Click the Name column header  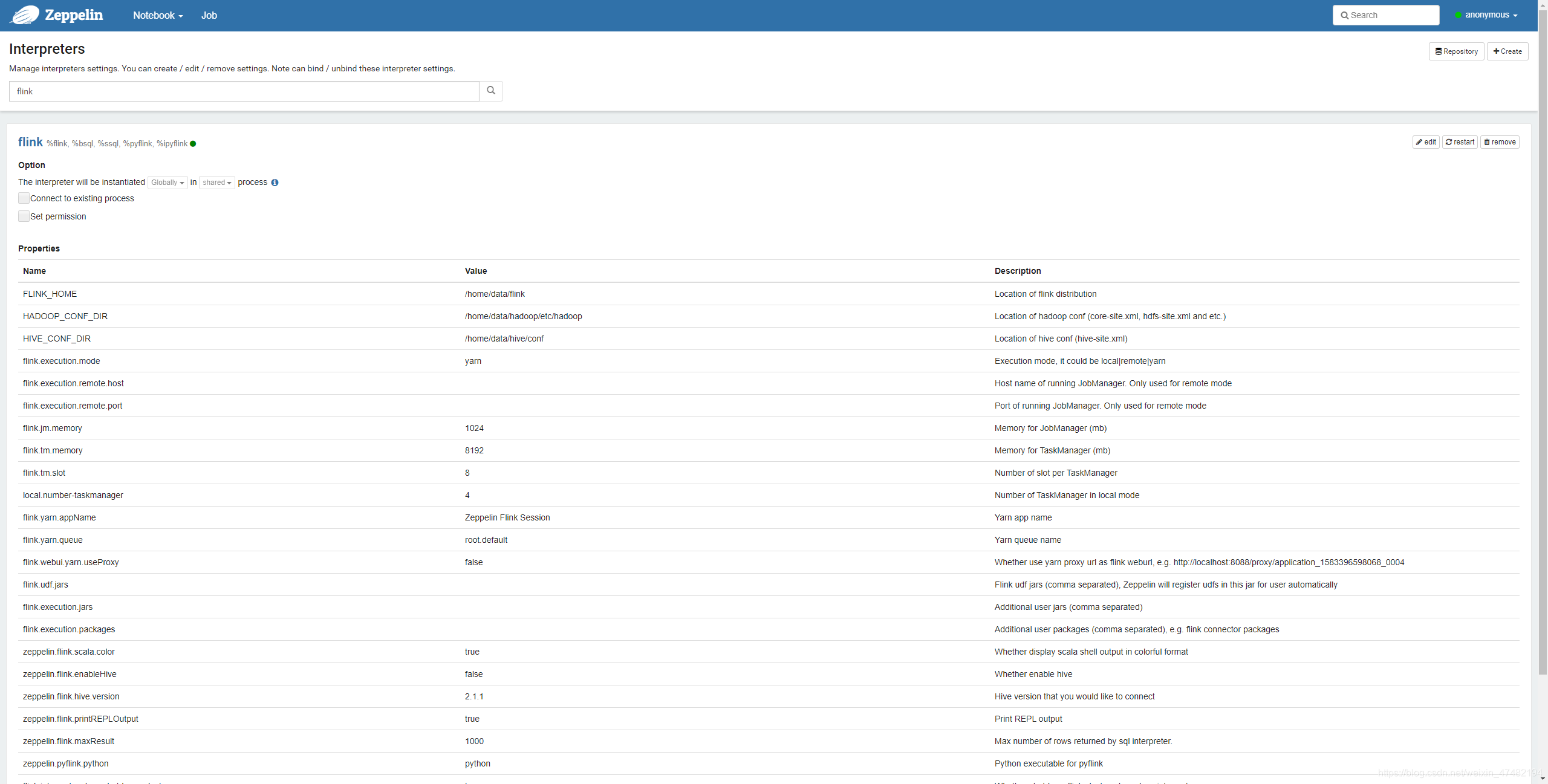(34, 271)
